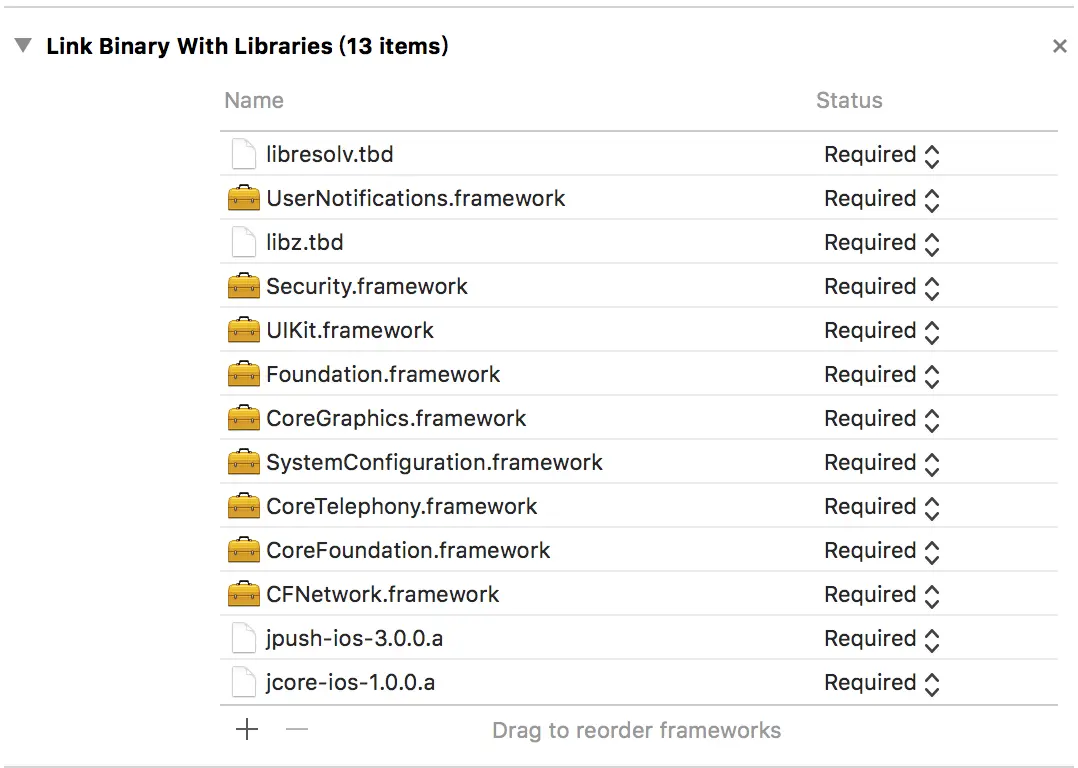Select the CFNetwork.framework toolbox icon
1078x768 pixels.
243,594
